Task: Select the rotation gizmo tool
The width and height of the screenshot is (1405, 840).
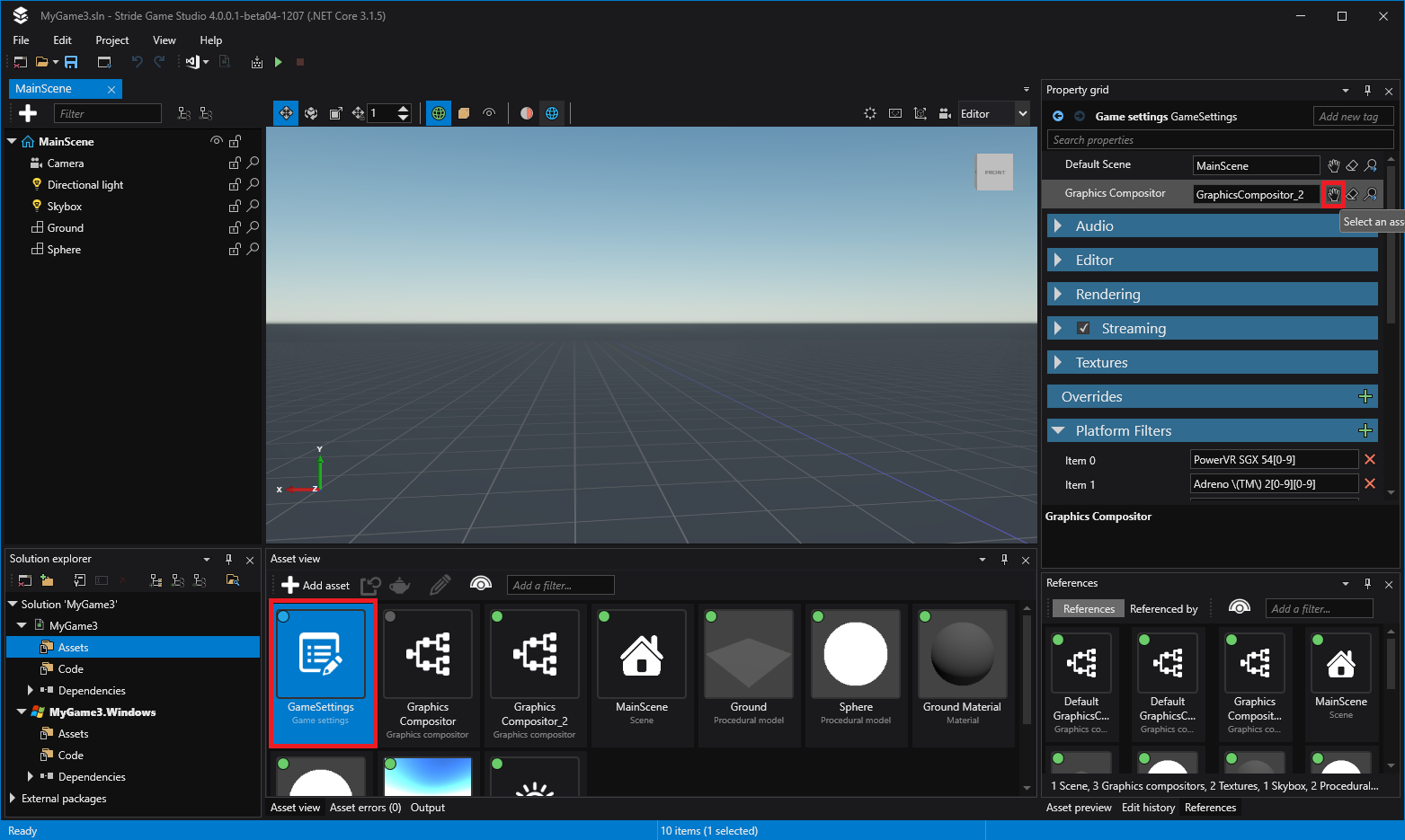Action: click(x=311, y=113)
